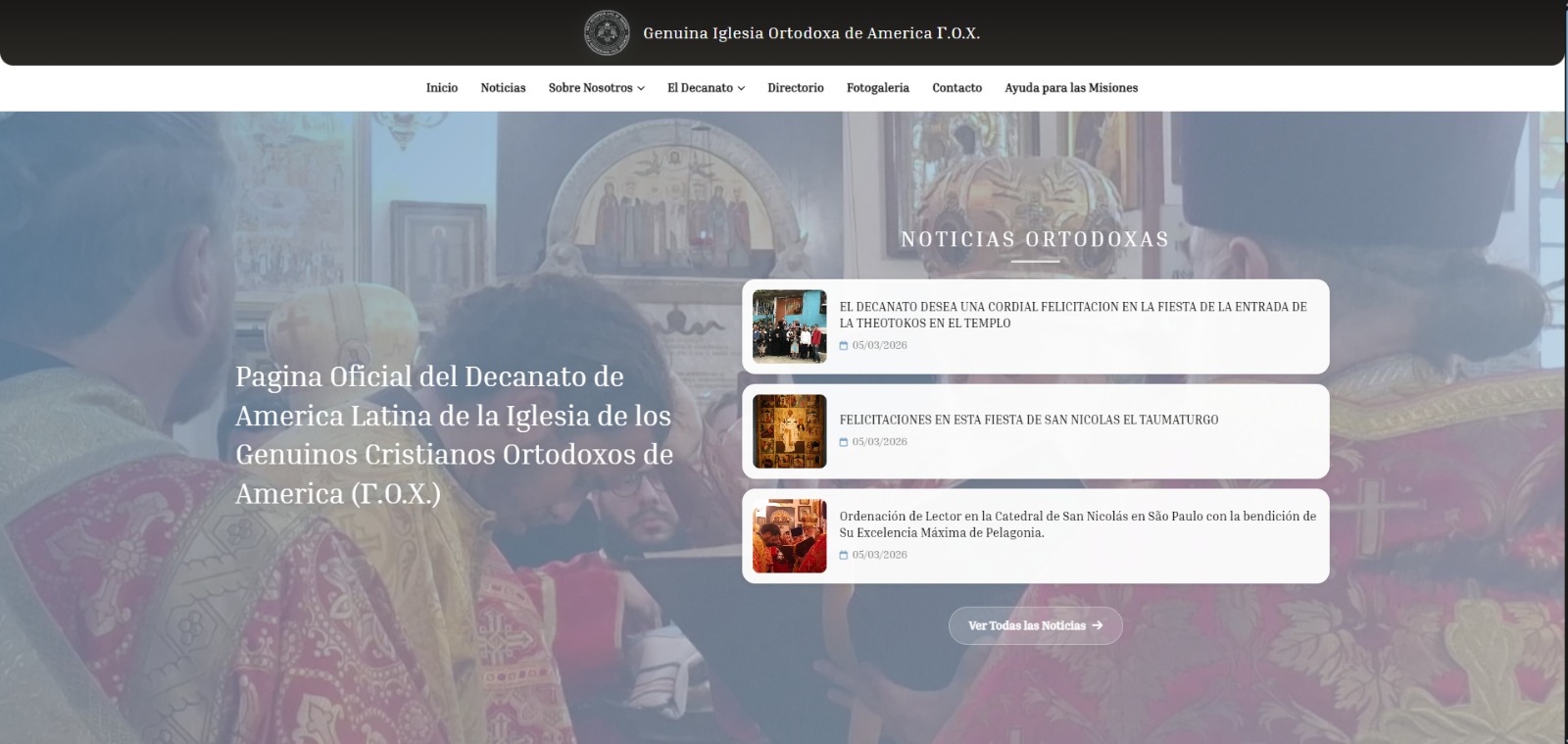This screenshot has width=1568, height=744.
Task: Click calendar icon on the San Nicolas news card
Action: 844,442
